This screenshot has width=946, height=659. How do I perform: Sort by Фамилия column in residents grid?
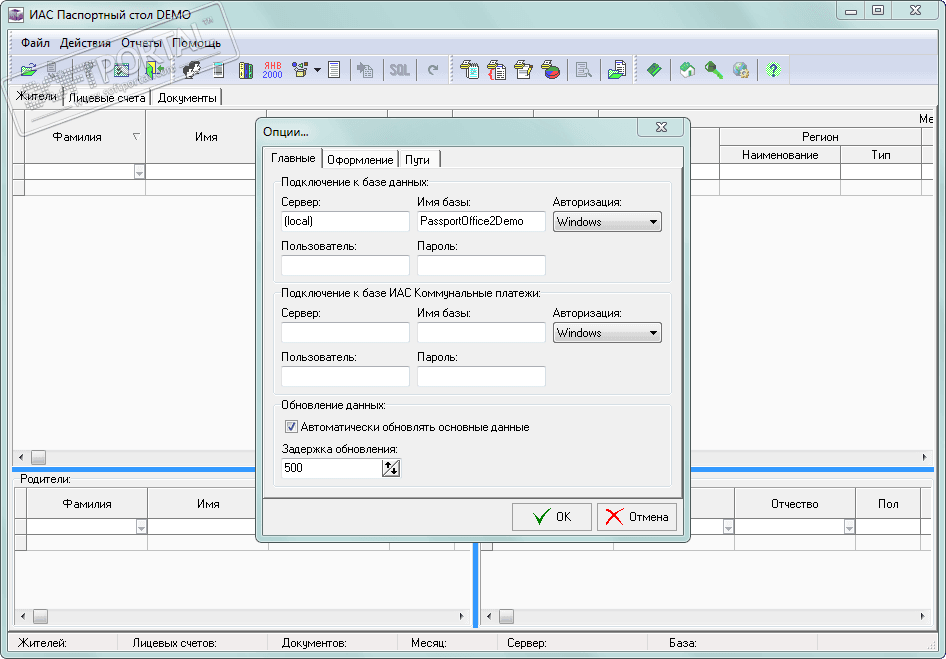(x=84, y=137)
